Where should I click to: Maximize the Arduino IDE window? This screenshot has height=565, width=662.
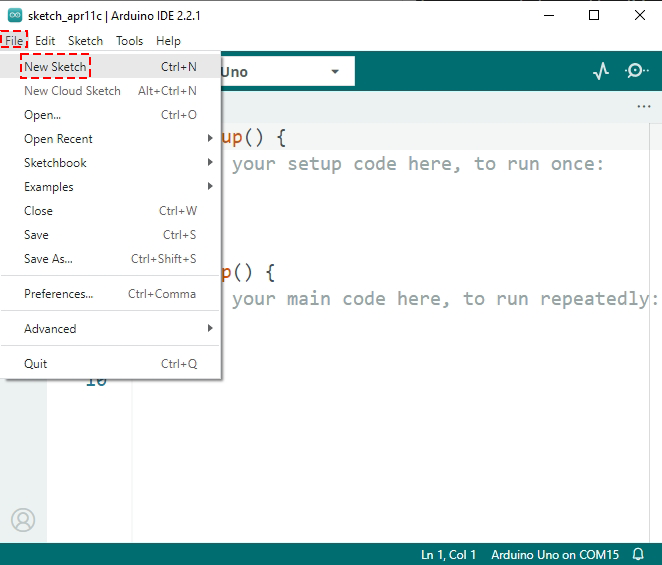pos(594,16)
